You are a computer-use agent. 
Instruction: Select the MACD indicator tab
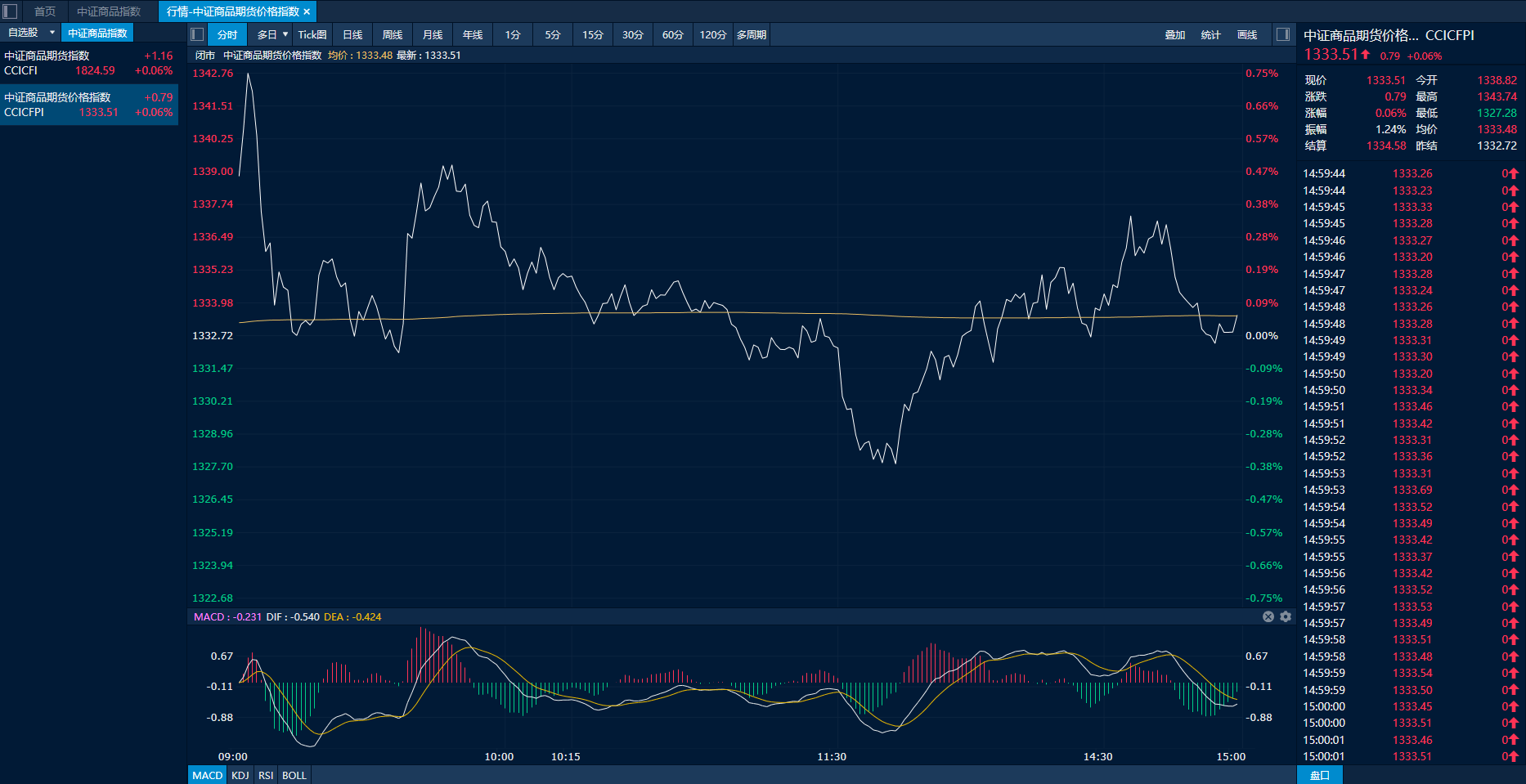(208, 775)
